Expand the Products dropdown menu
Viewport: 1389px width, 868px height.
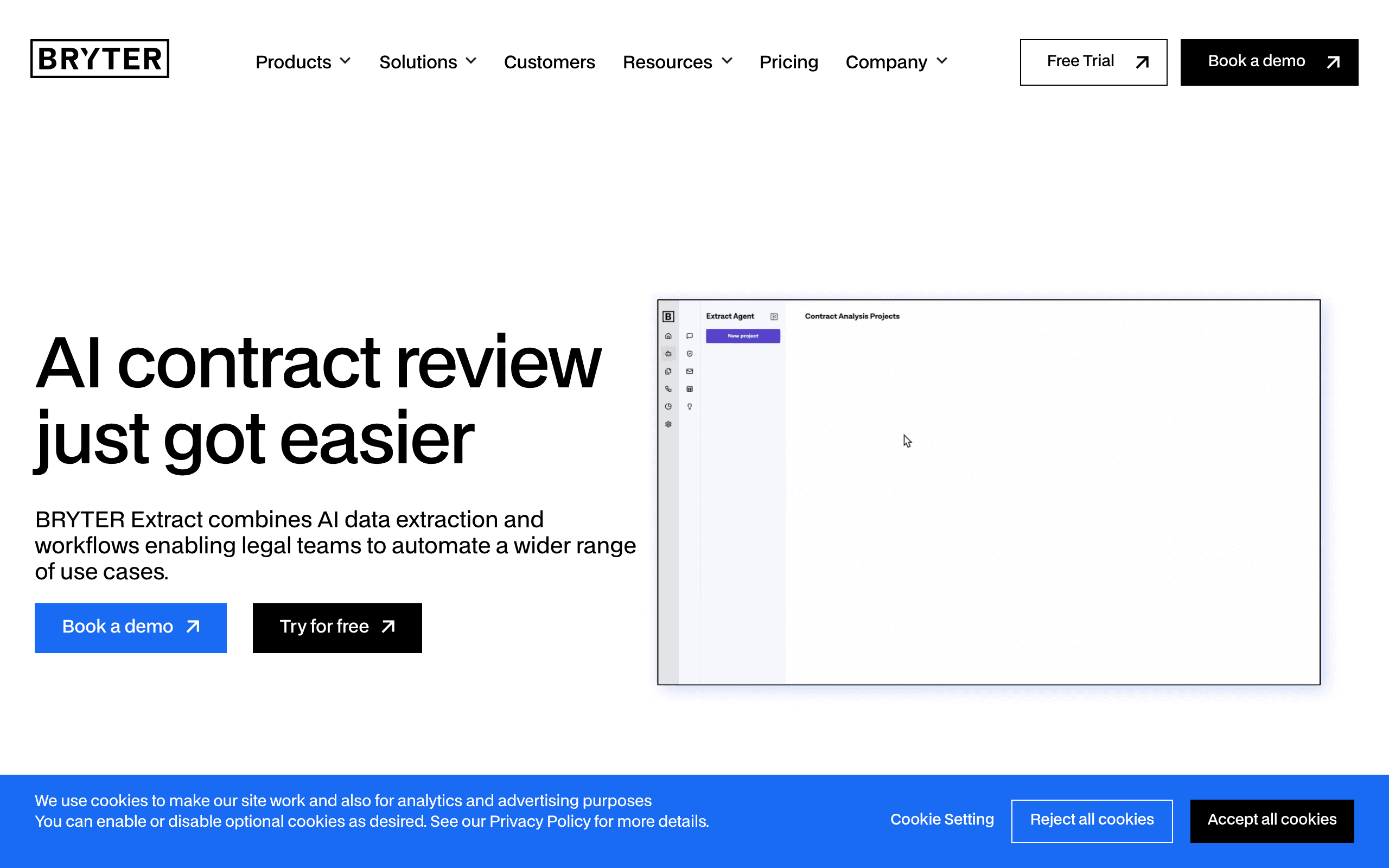click(303, 62)
